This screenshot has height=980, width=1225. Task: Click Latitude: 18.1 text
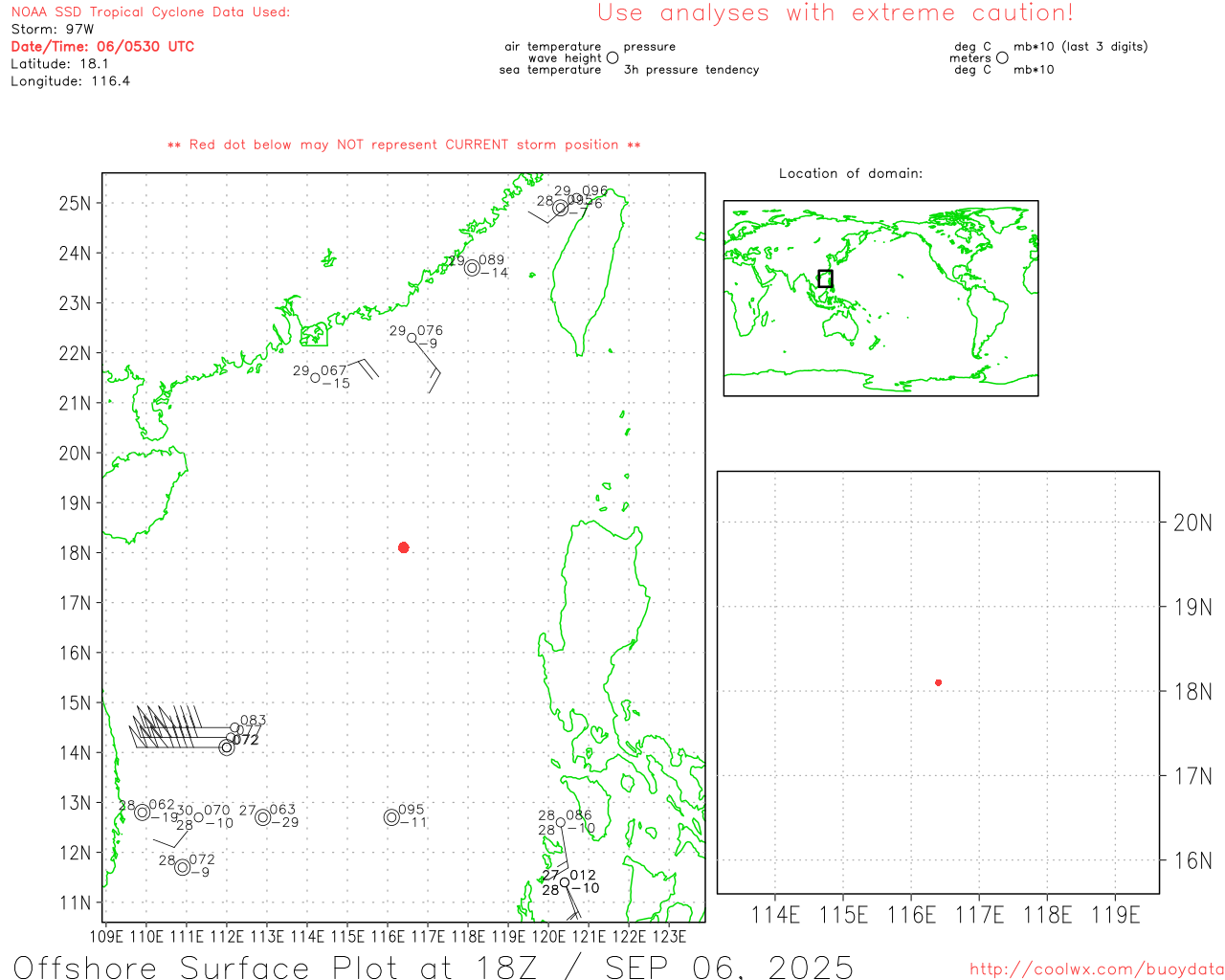click(59, 64)
